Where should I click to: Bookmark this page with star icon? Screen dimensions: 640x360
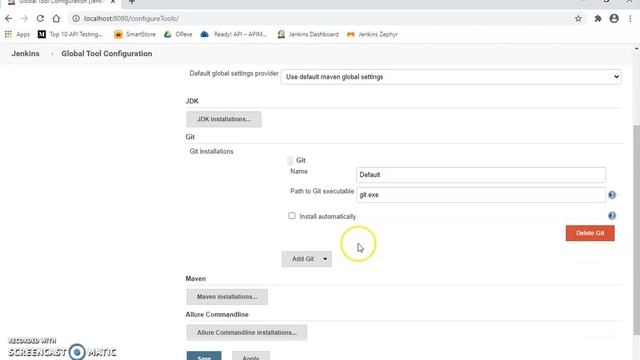pyautogui.click(x=578, y=18)
